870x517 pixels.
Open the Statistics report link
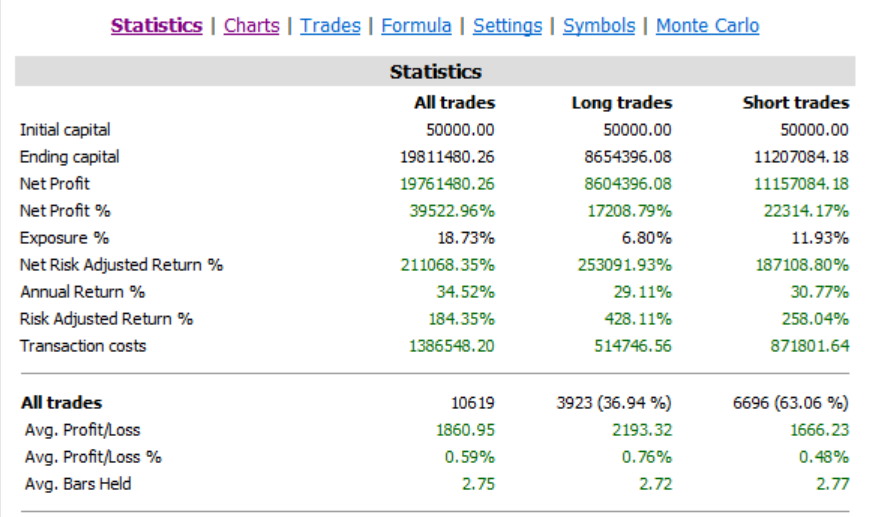pos(156,26)
